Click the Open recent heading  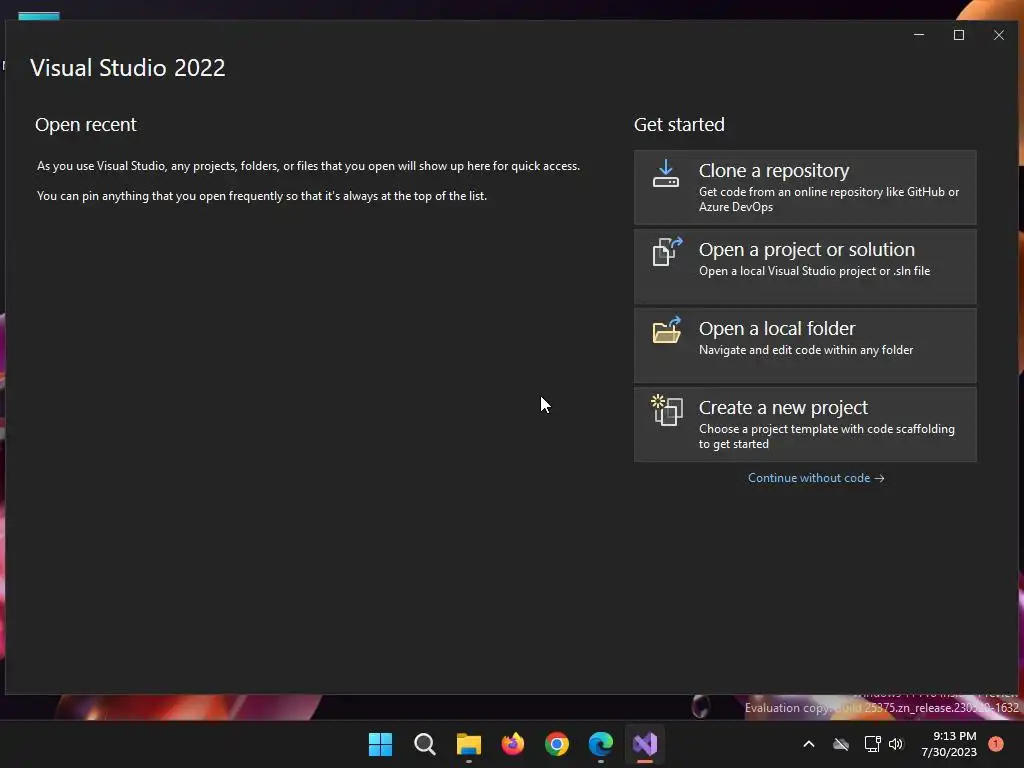tap(86, 124)
